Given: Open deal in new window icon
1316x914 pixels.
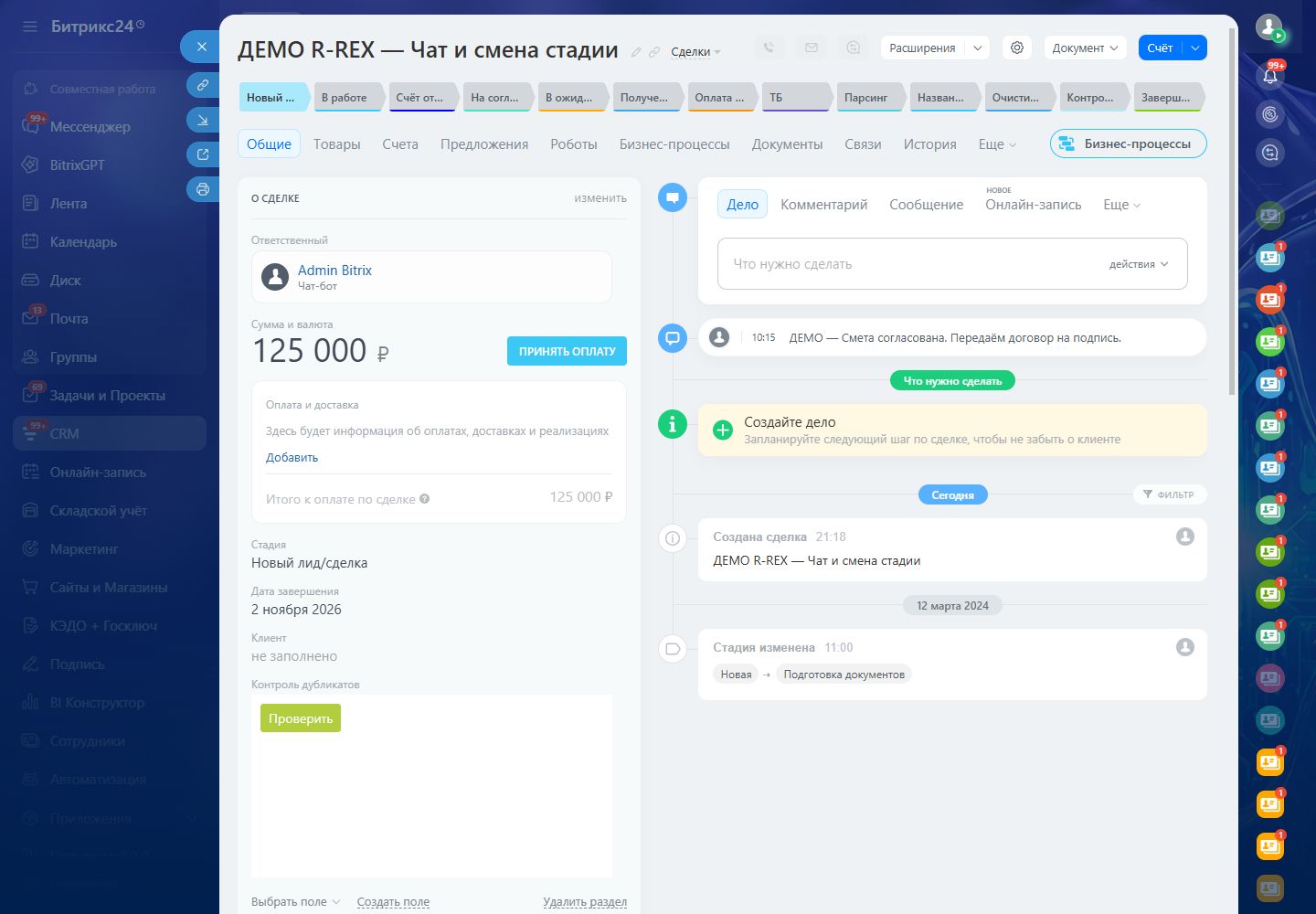Looking at the screenshot, I should 202,154.
